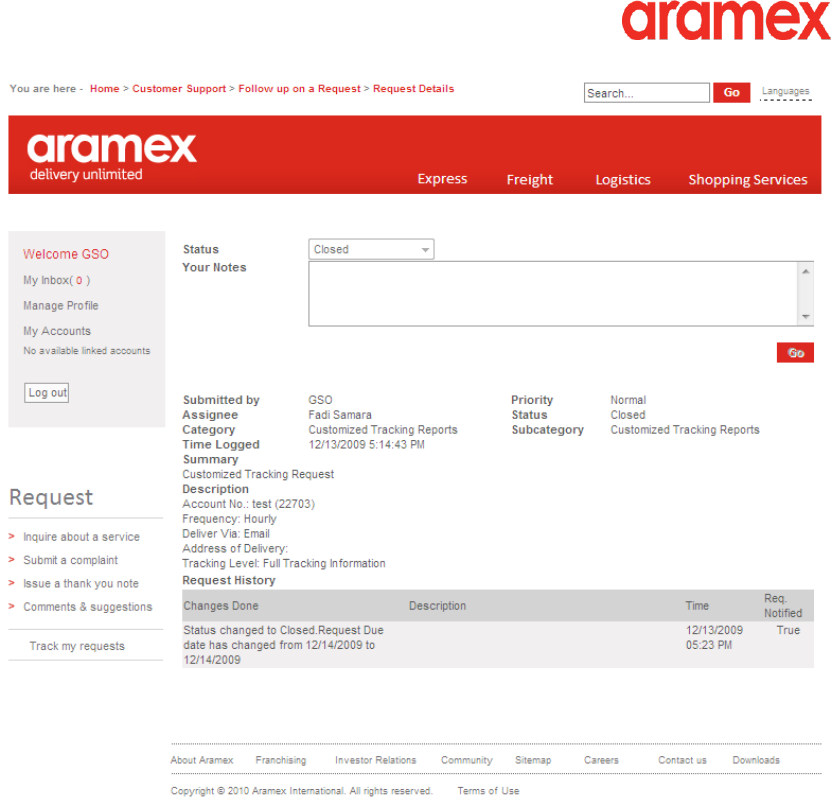
Task: Click inside the Your Notes text area
Action: point(553,294)
